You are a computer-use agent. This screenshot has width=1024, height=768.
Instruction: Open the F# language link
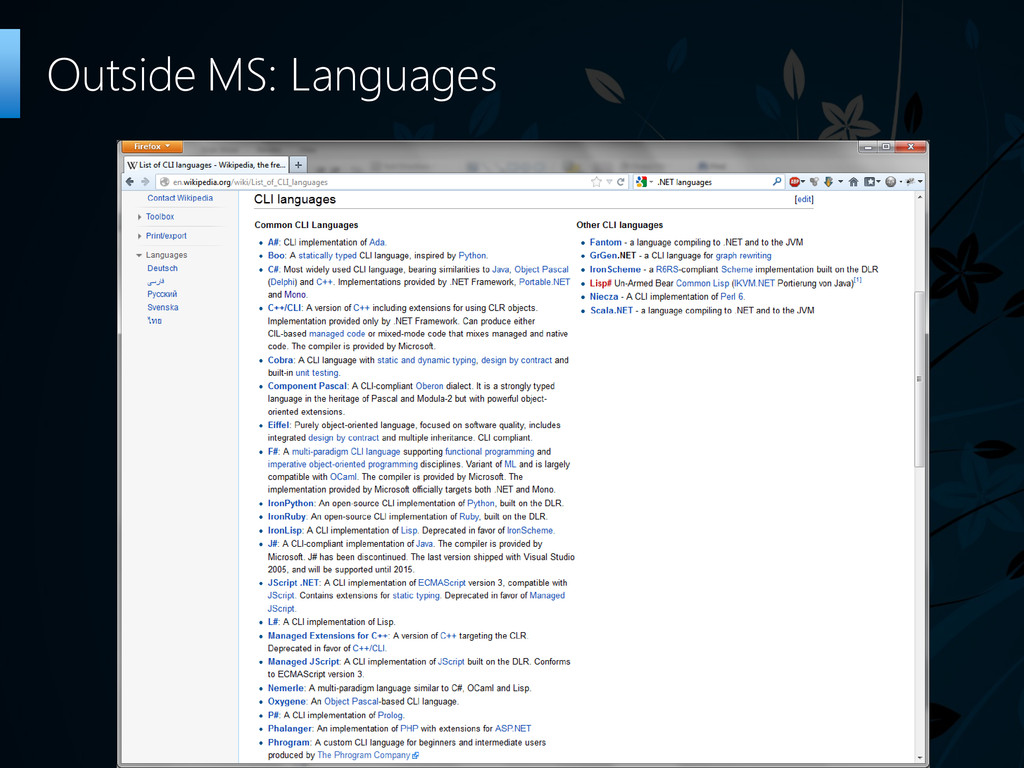coord(273,451)
